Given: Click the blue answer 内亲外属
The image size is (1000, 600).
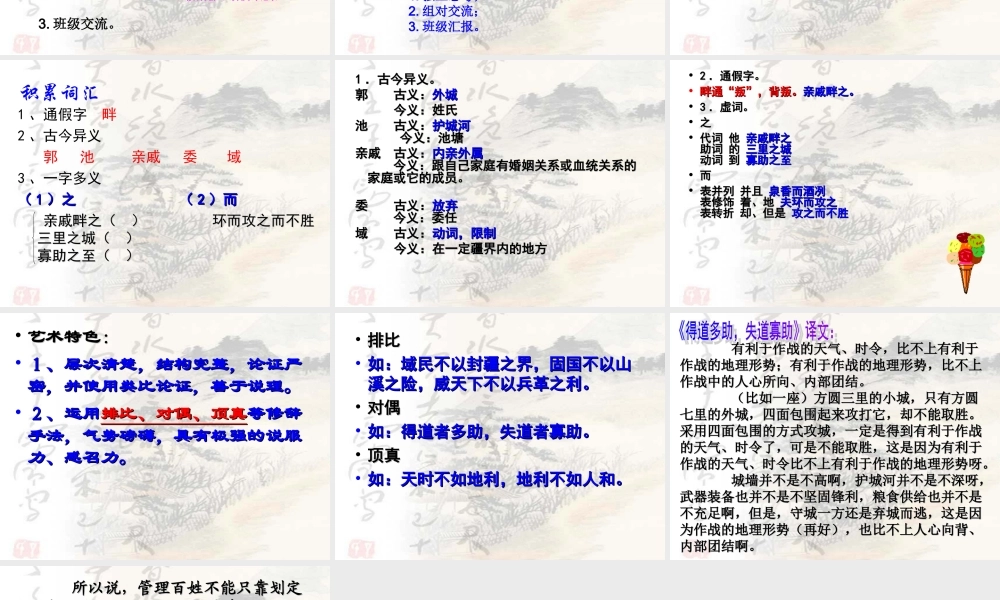Looking at the screenshot, I should [457, 153].
